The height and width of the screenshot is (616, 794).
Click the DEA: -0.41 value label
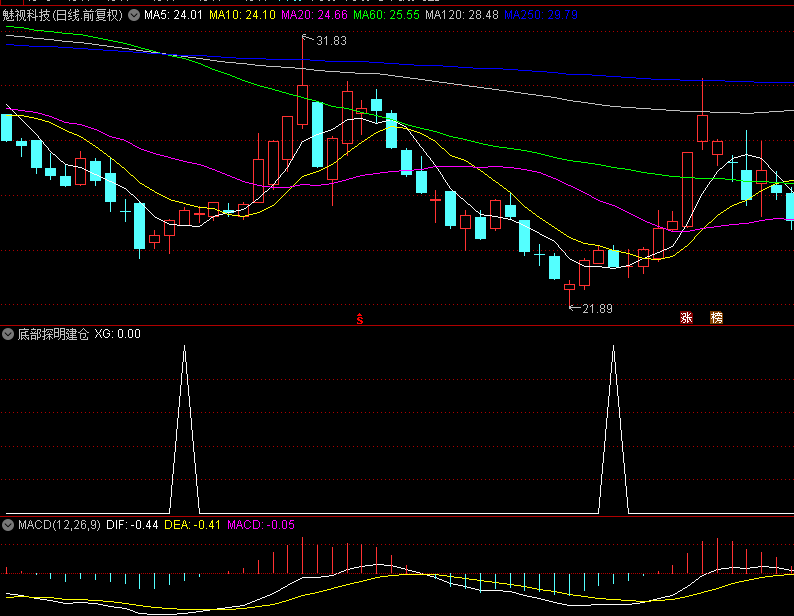click(x=192, y=525)
